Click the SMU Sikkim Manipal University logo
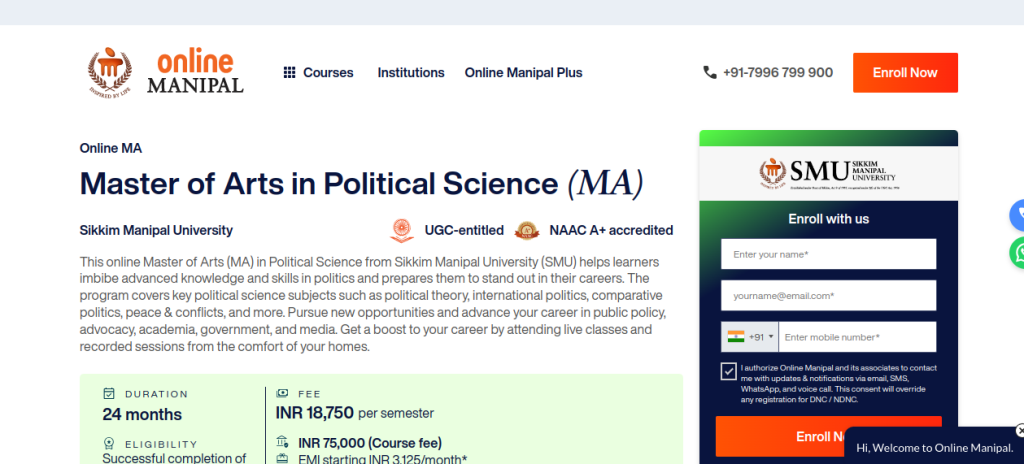 point(828,173)
